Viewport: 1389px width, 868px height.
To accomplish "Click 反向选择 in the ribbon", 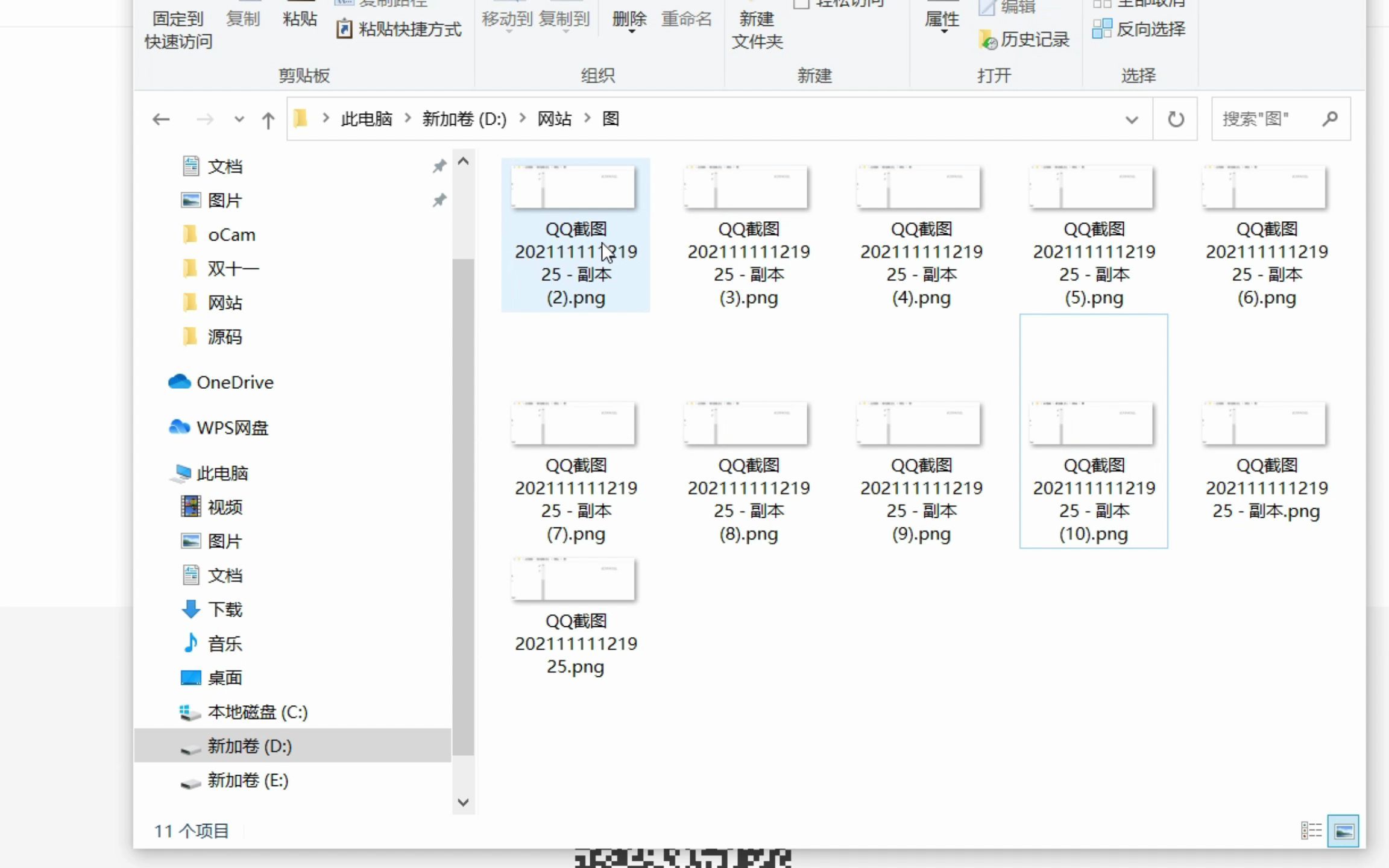I will click(1139, 29).
